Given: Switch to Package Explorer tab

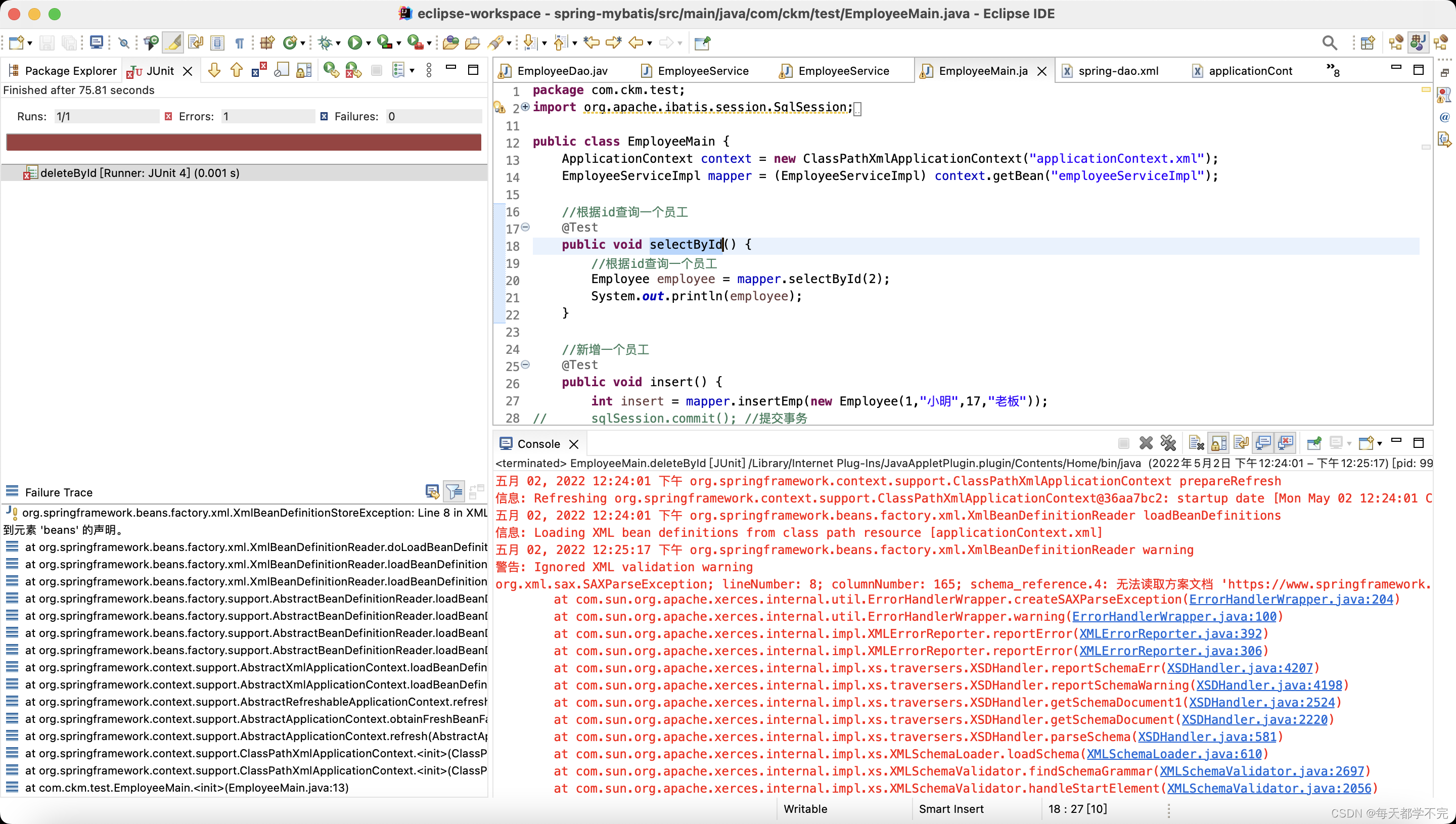Looking at the screenshot, I should (x=62, y=71).
